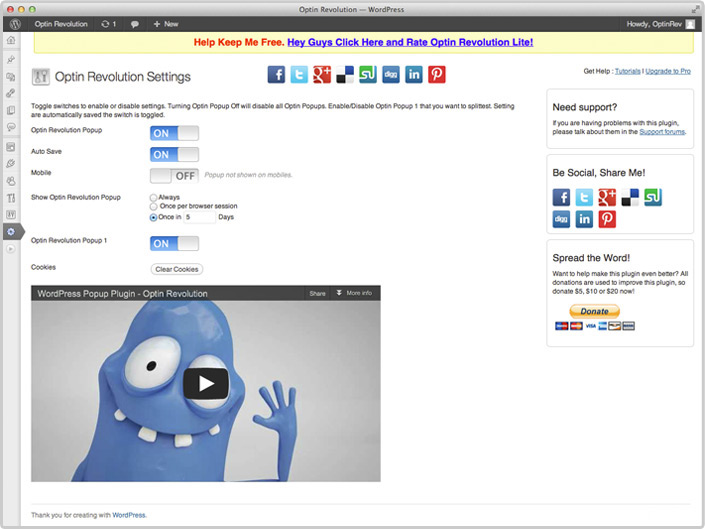This screenshot has height=529, width=705.
Task: Share on Twitter from header icons
Action: 299,75
